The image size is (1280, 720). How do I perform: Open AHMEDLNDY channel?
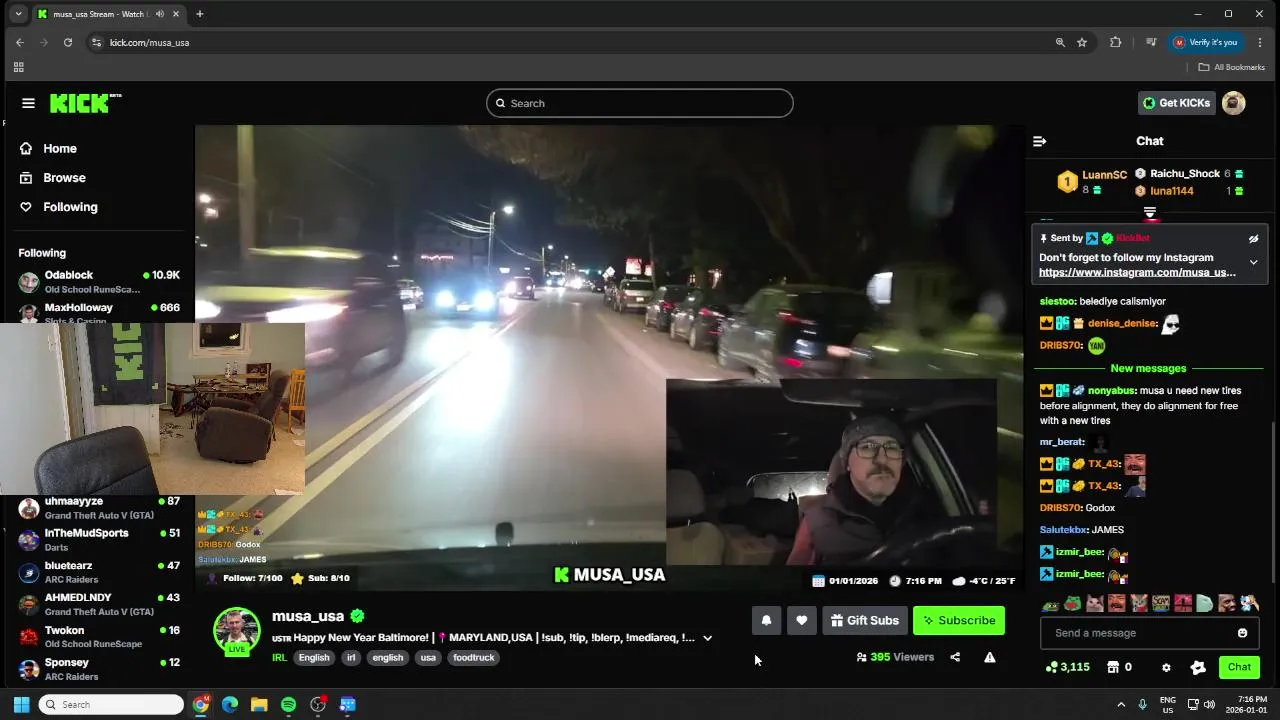pyautogui.click(x=98, y=604)
